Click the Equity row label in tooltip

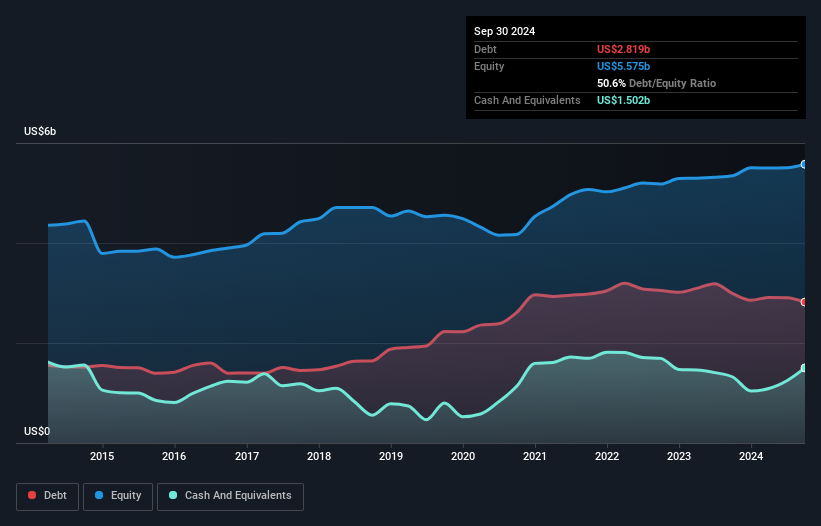(x=489, y=66)
